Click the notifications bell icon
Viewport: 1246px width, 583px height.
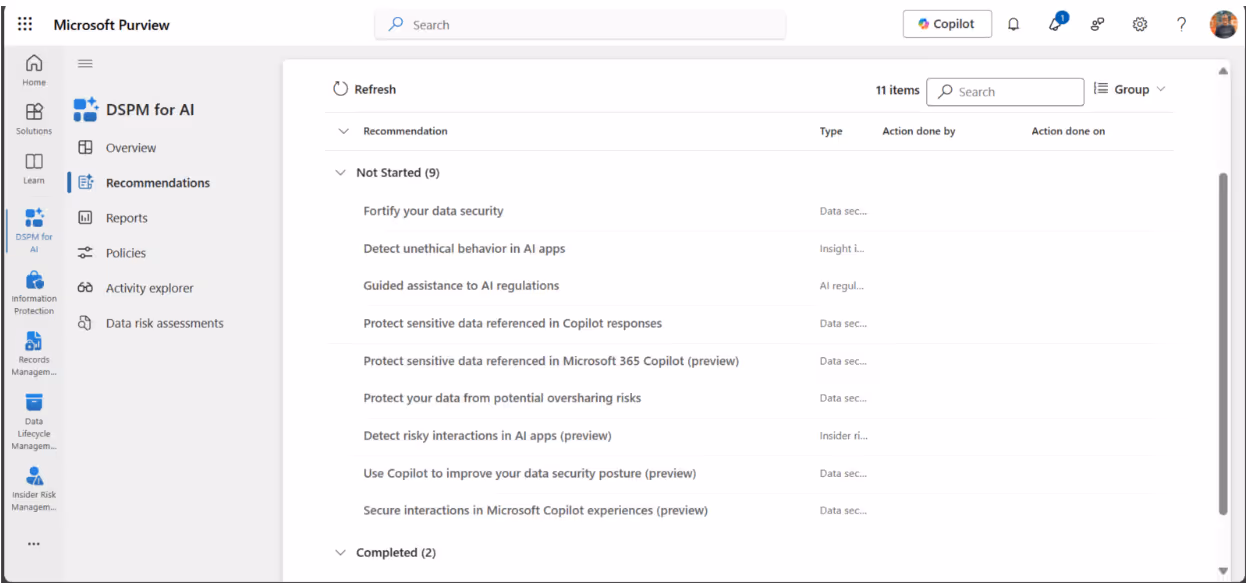[1013, 24]
